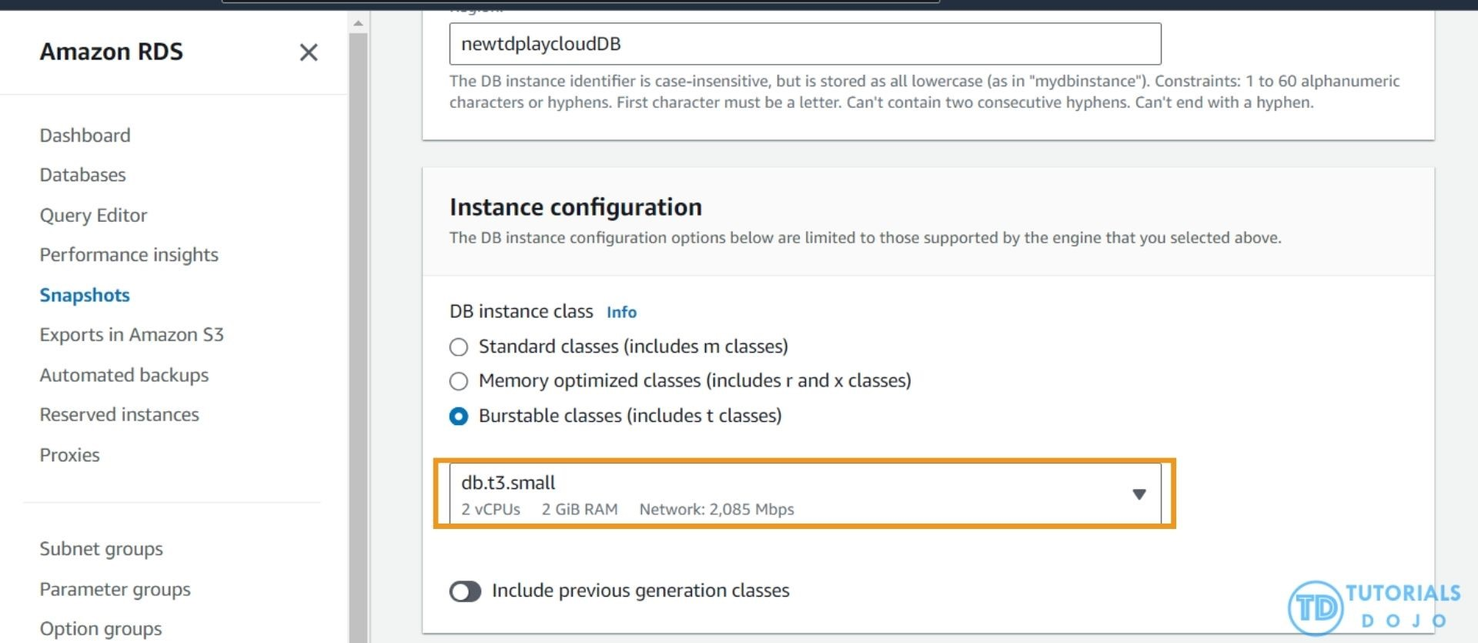
Task: Open Parameter groups in sidebar
Action: click(x=115, y=589)
